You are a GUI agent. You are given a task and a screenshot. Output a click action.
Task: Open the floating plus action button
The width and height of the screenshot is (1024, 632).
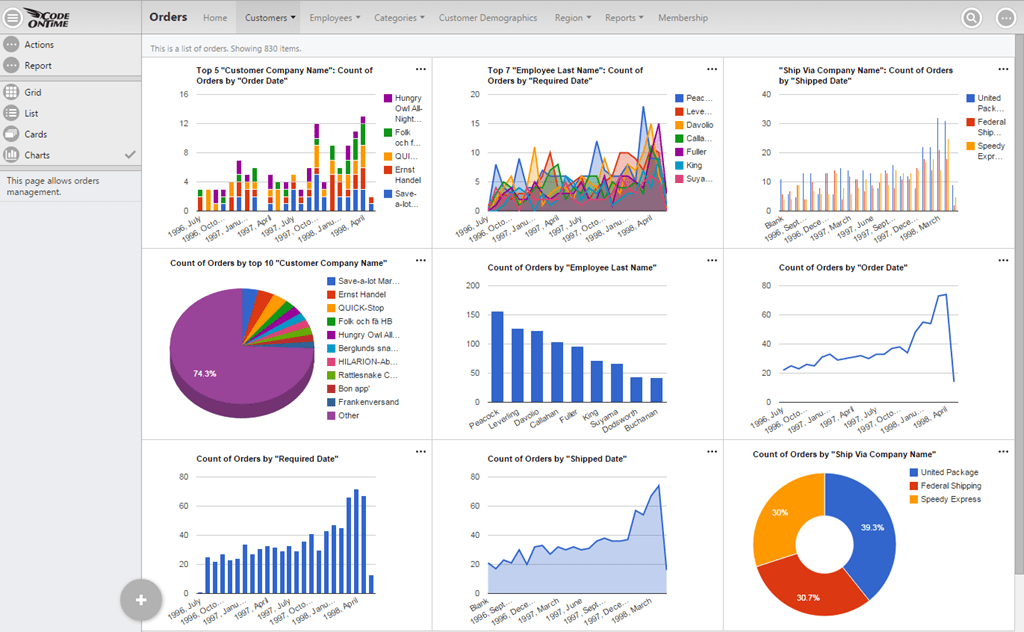(140, 599)
